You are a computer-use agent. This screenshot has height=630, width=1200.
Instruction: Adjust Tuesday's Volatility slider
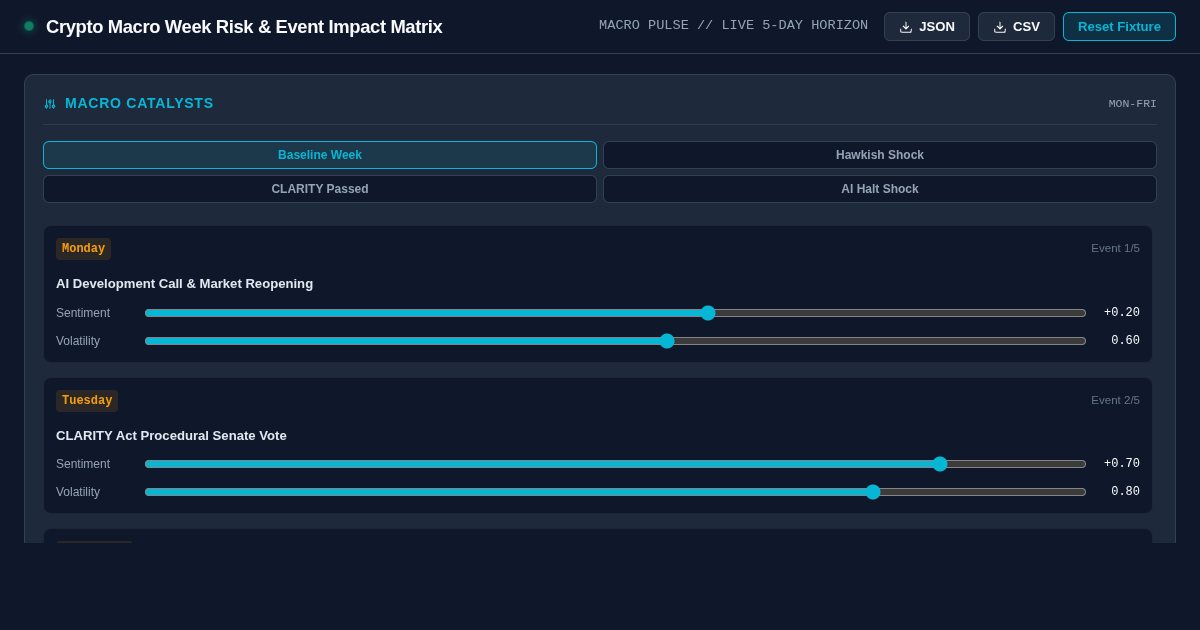coord(615,492)
